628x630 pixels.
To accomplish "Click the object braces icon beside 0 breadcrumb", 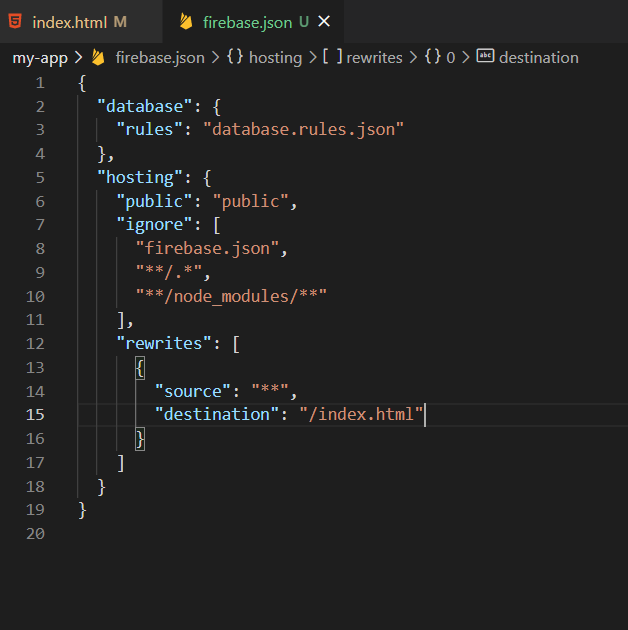I will coord(433,57).
